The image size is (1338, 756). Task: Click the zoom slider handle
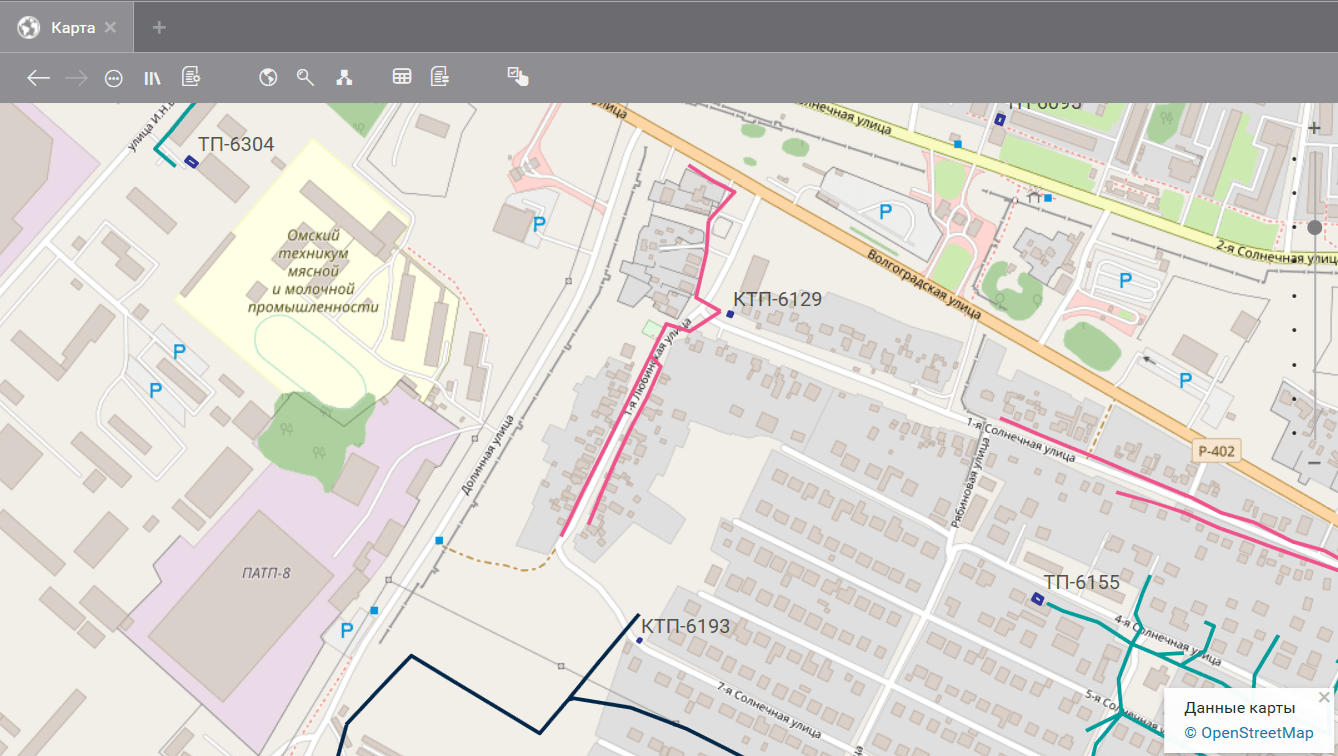1314,228
